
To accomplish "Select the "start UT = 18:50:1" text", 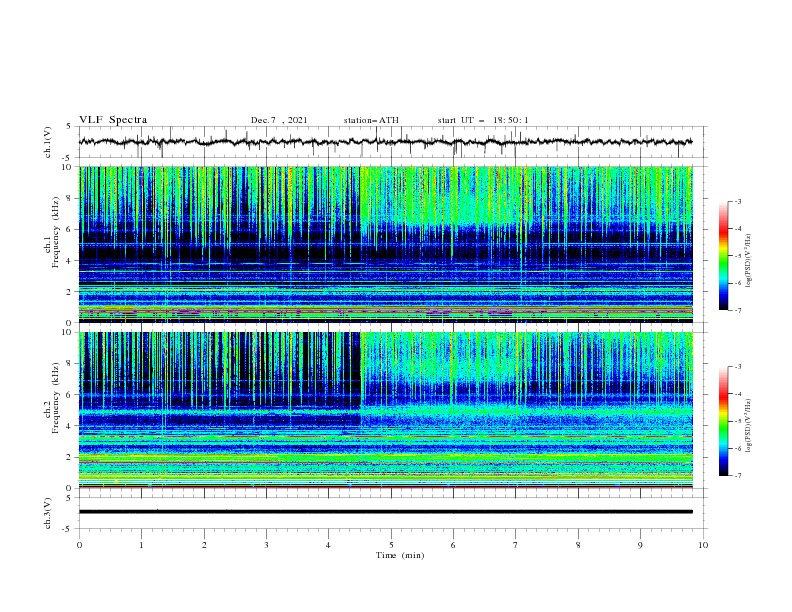I will (x=483, y=120).
